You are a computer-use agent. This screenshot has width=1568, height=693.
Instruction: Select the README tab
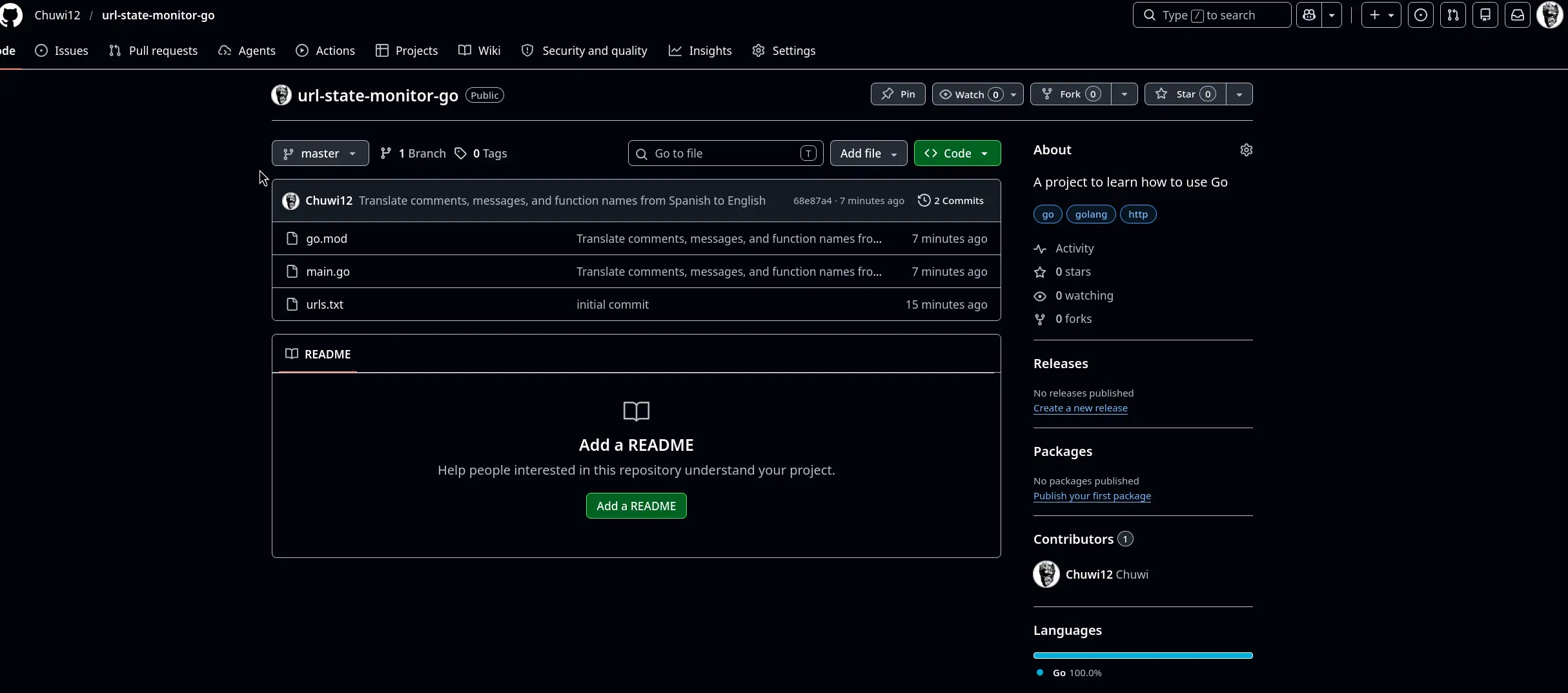click(x=318, y=354)
